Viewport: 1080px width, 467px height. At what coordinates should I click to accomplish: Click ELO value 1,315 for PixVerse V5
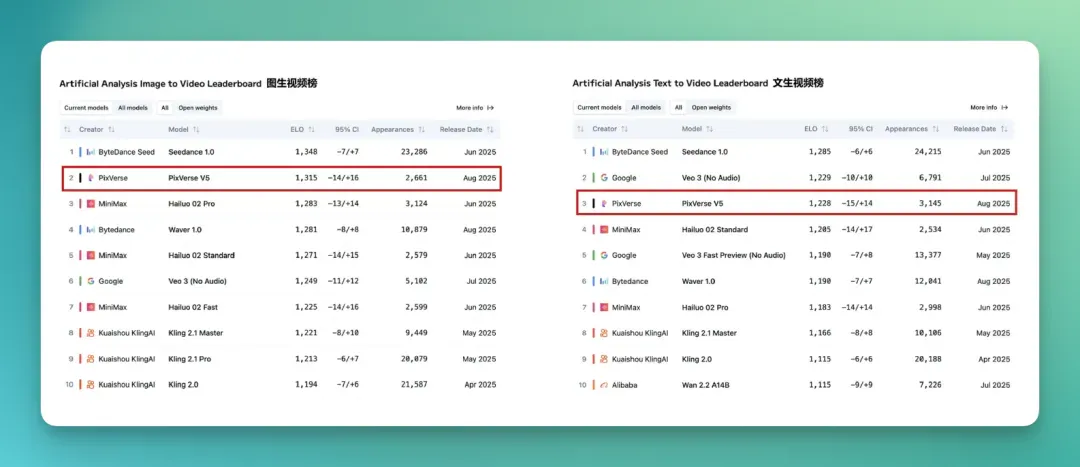pos(306,178)
